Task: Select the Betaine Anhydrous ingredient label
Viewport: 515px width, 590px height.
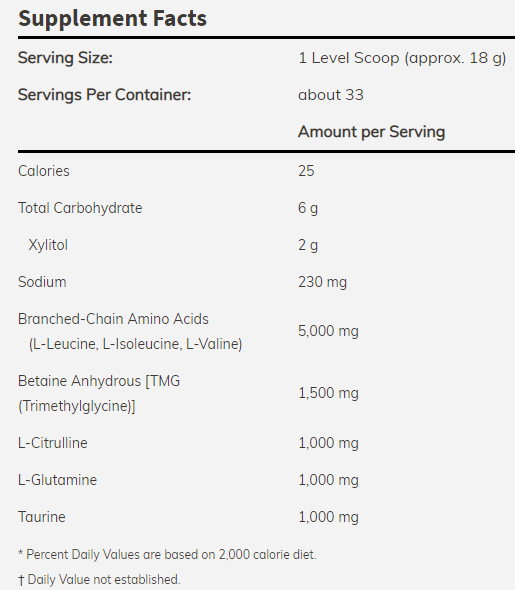Action: [99, 394]
